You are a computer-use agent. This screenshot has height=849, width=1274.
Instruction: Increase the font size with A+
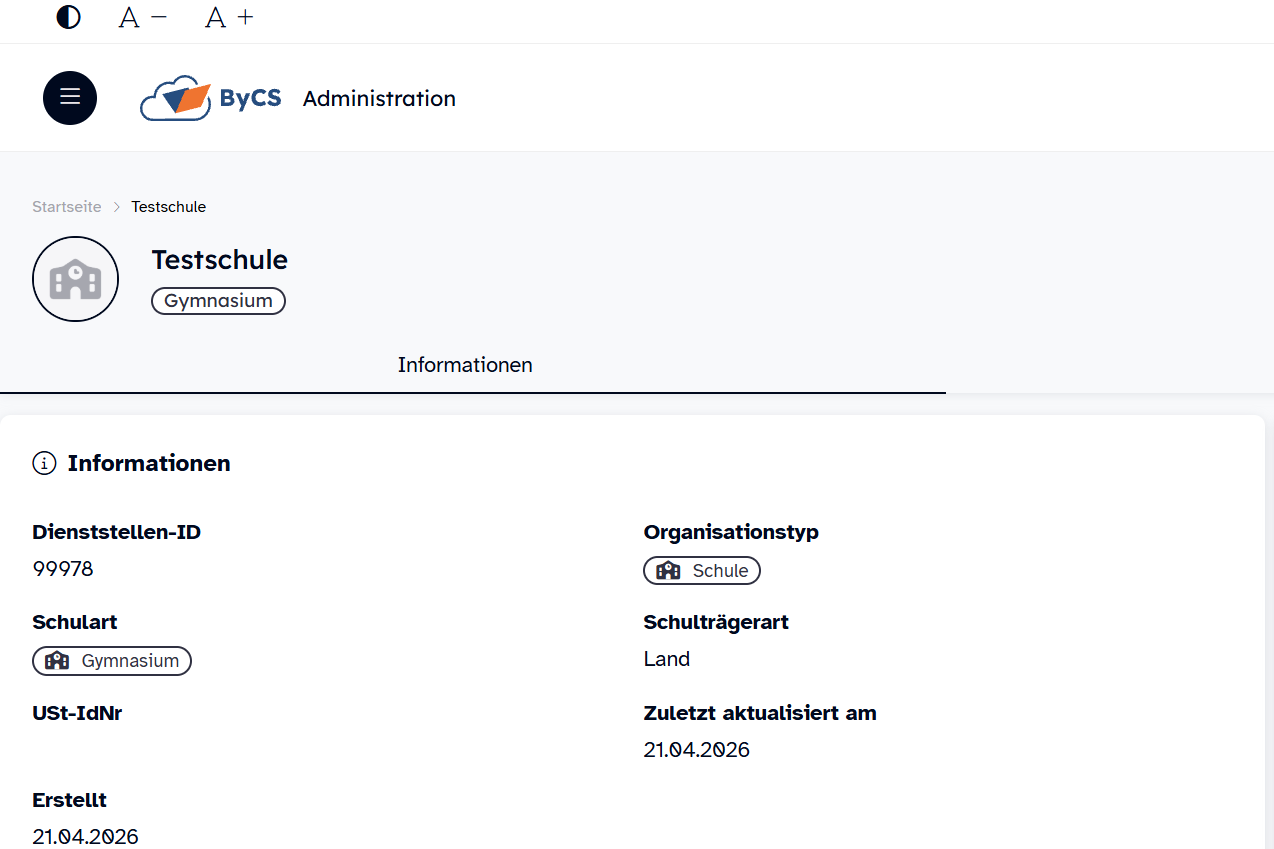[x=228, y=16]
